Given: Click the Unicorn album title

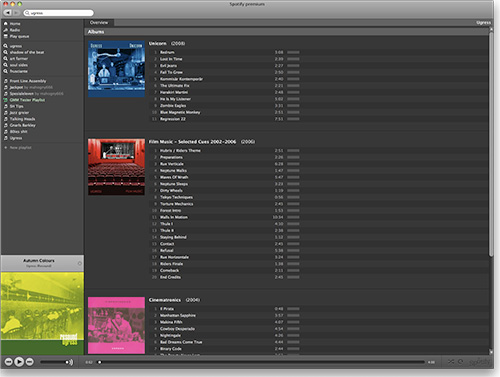Looking at the screenshot, I should (x=157, y=44).
